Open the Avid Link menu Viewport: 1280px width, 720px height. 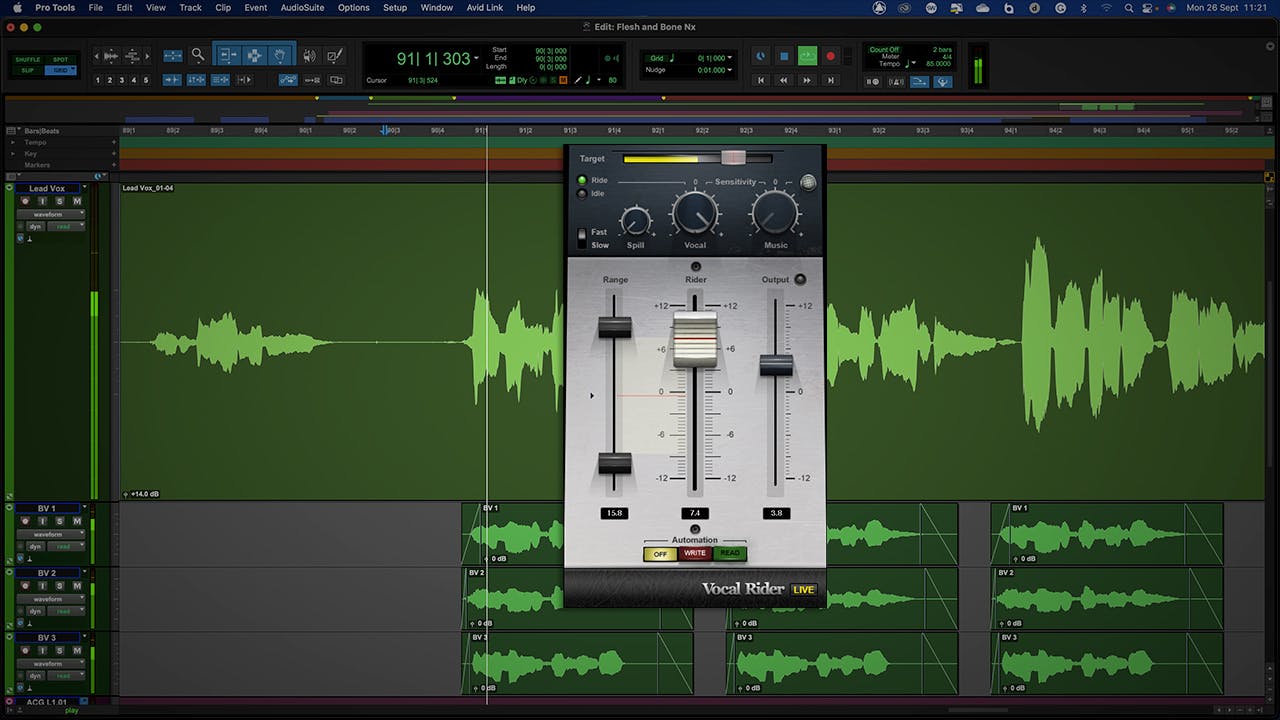485,7
